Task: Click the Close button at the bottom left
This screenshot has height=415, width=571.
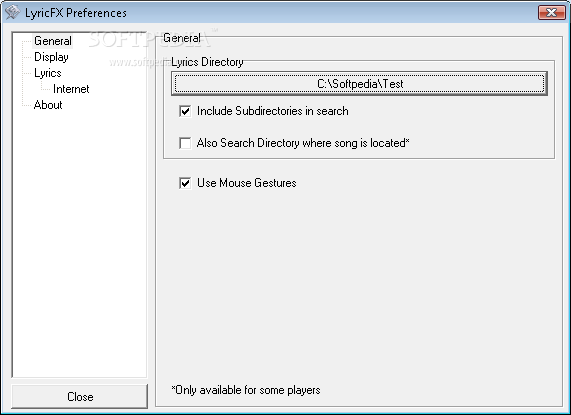Action: pyautogui.click(x=80, y=396)
